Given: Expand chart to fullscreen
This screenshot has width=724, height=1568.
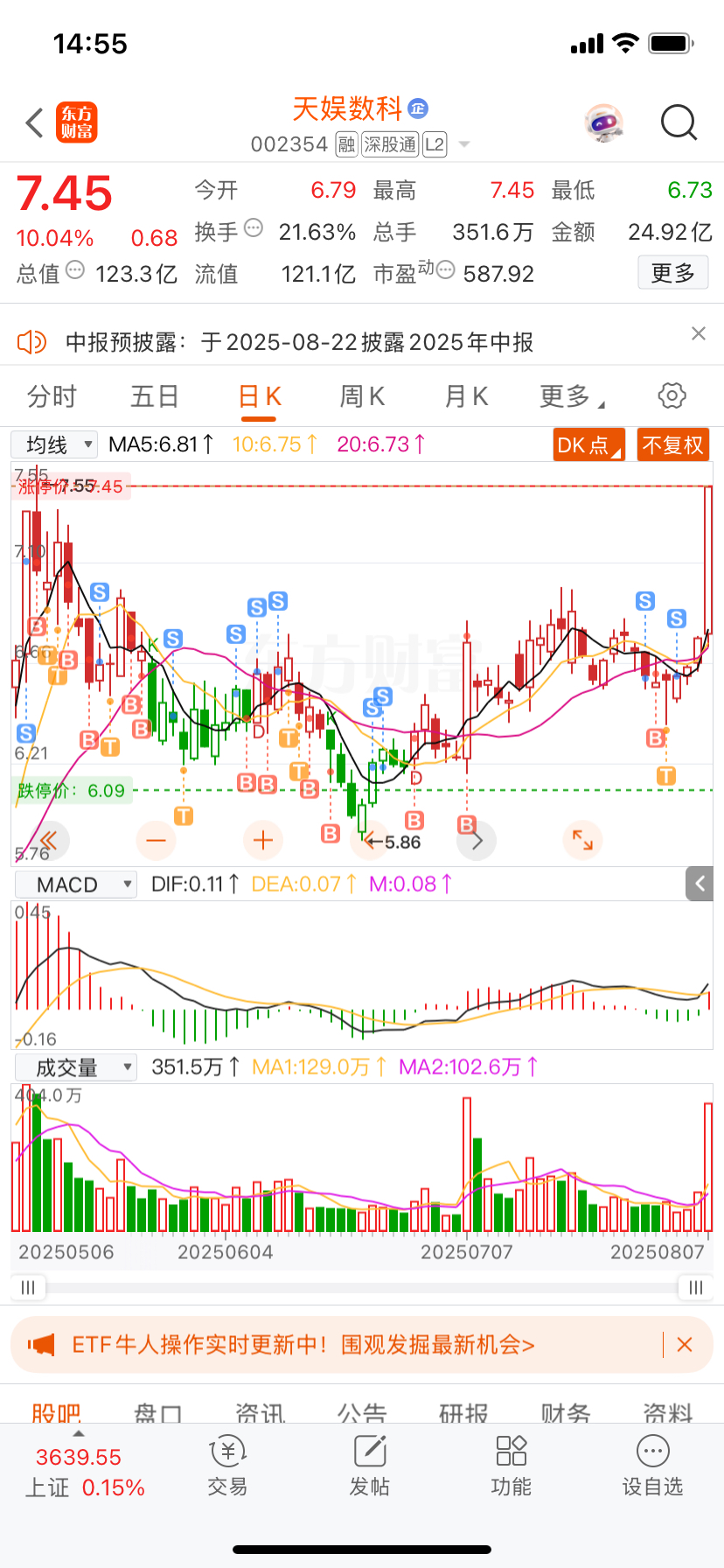Looking at the screenshot, I should coord(583,841).
